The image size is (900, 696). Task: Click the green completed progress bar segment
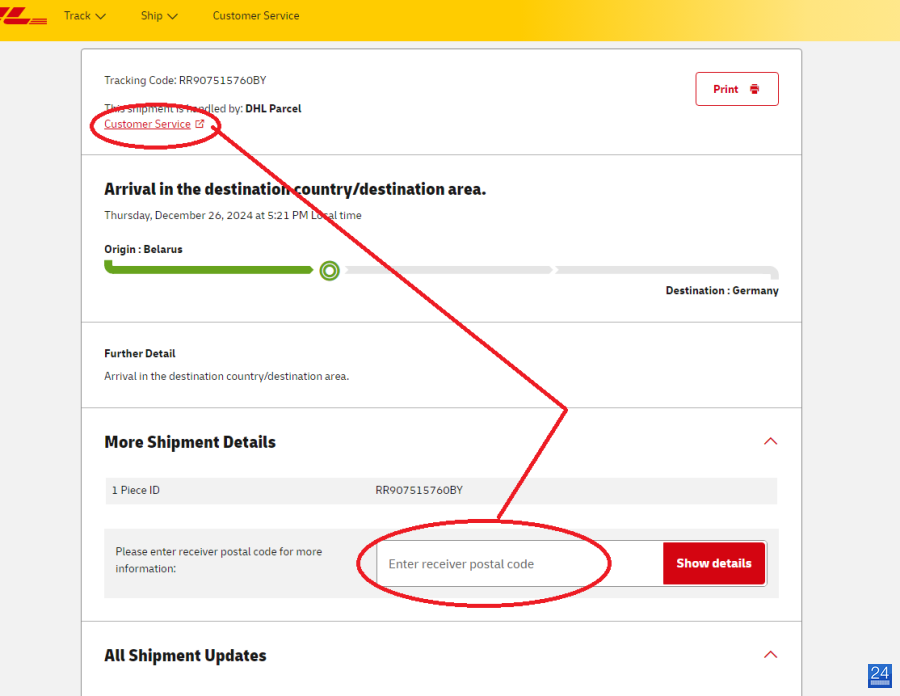208,268
